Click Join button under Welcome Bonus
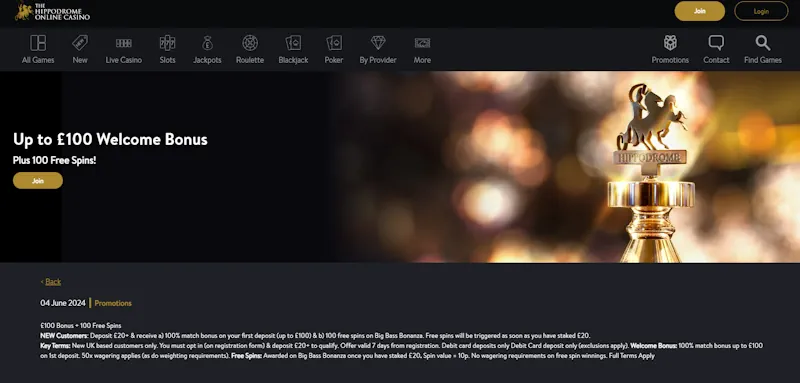 tap(38, 181)
